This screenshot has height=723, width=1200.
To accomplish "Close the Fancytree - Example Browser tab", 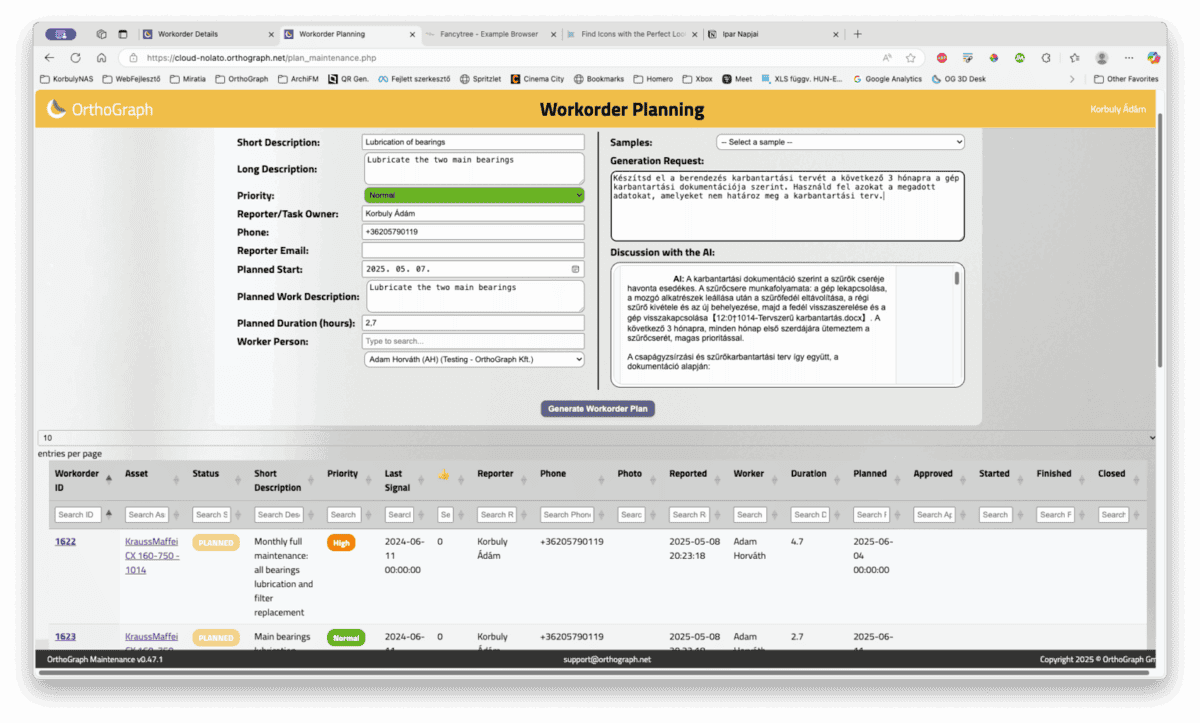I will click(554, 34).
